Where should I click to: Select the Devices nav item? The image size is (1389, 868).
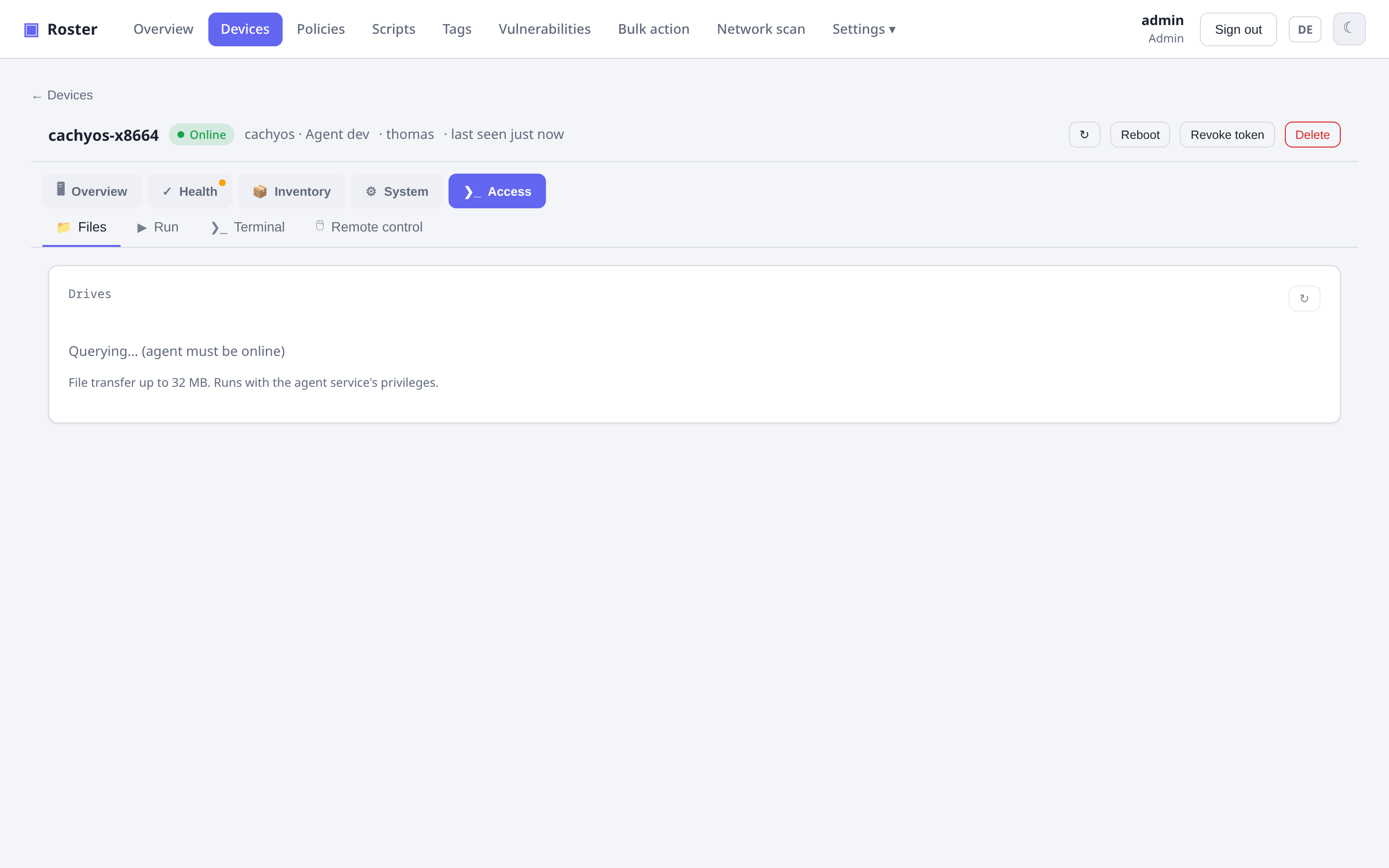coord(245,29)
